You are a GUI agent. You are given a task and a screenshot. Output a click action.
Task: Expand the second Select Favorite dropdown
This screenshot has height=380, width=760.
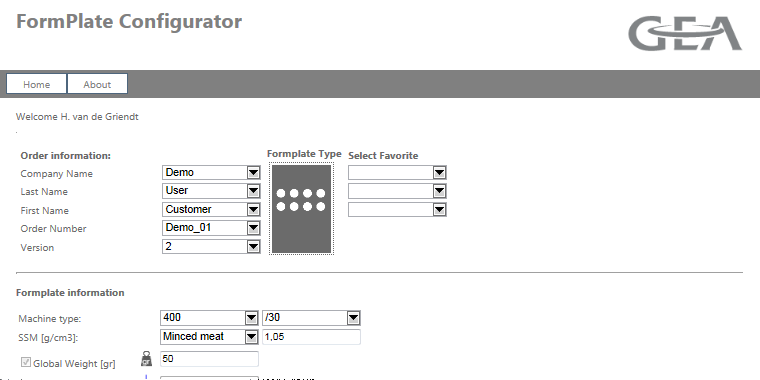click(397, 191)
